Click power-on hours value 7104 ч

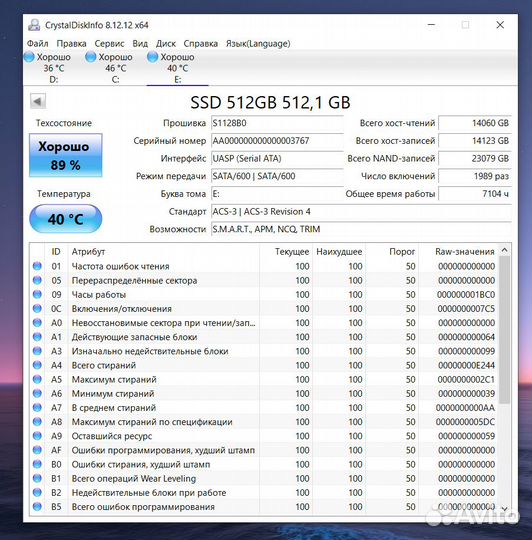tap(475, 194)
